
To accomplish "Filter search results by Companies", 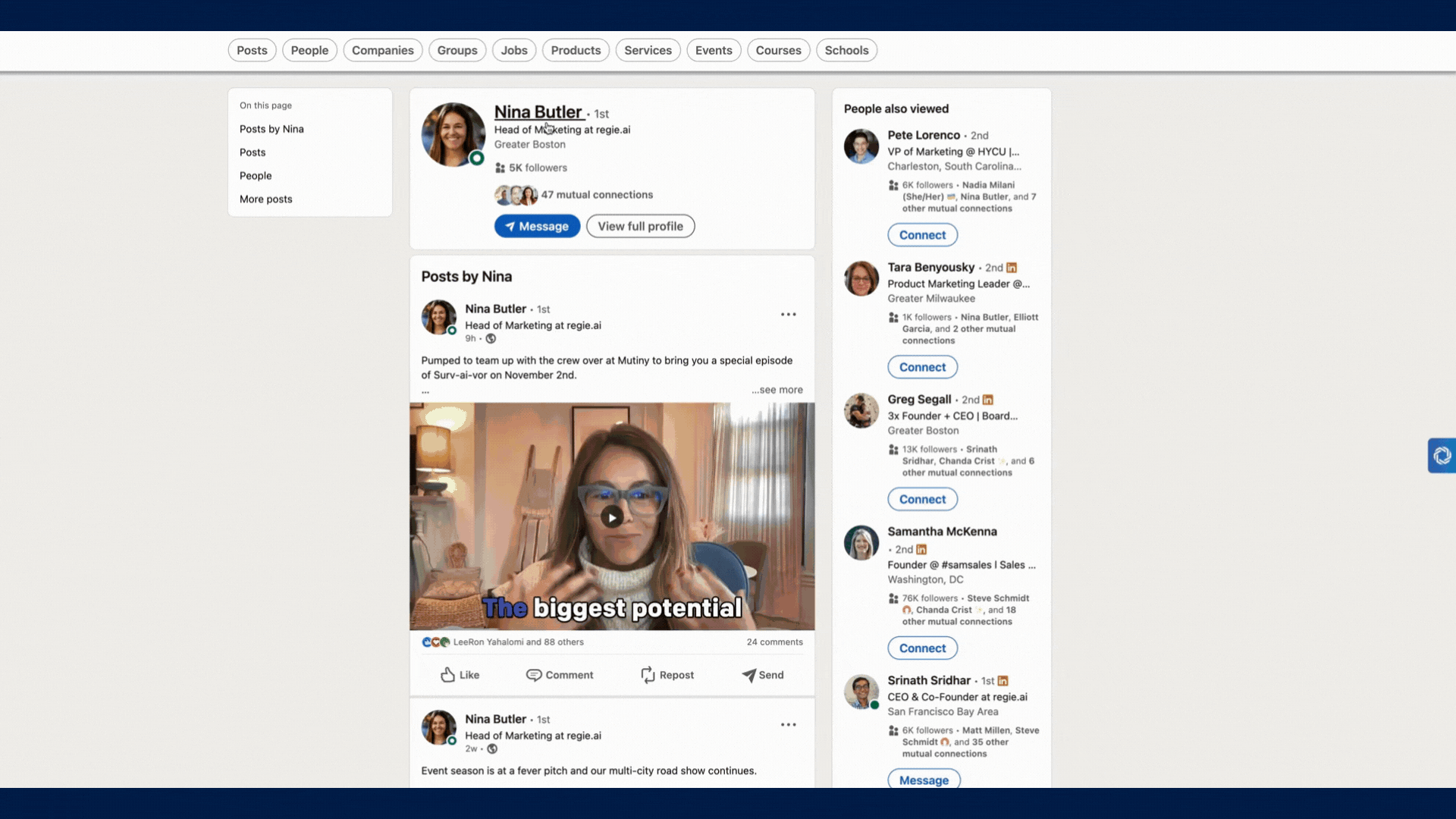I will coord(383,50).
